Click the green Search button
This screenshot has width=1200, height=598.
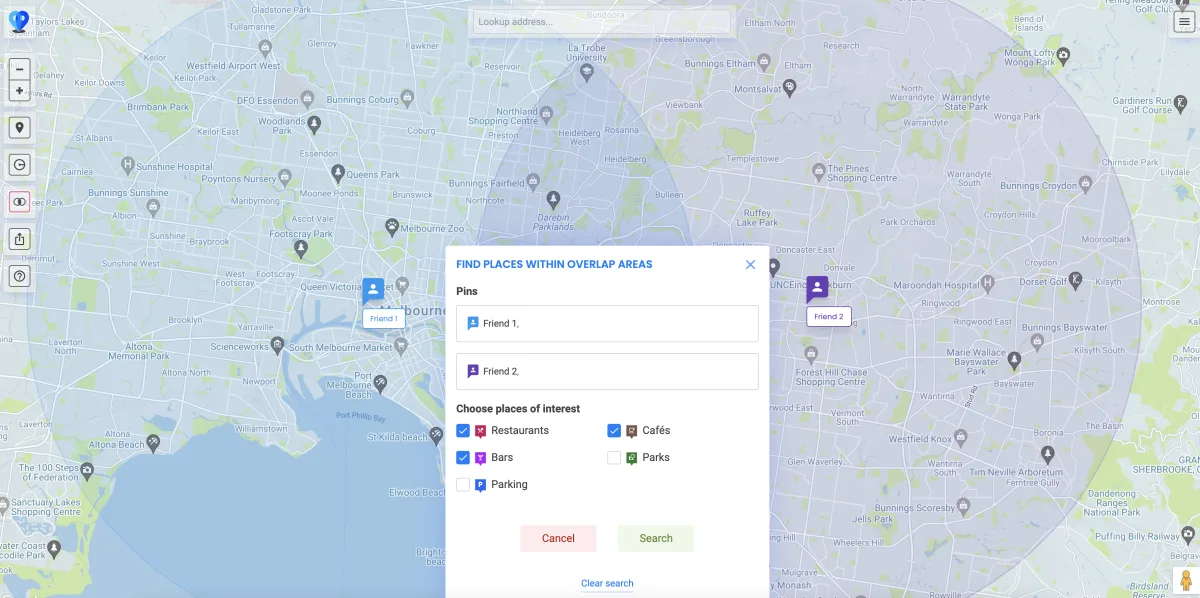(656, 538)
